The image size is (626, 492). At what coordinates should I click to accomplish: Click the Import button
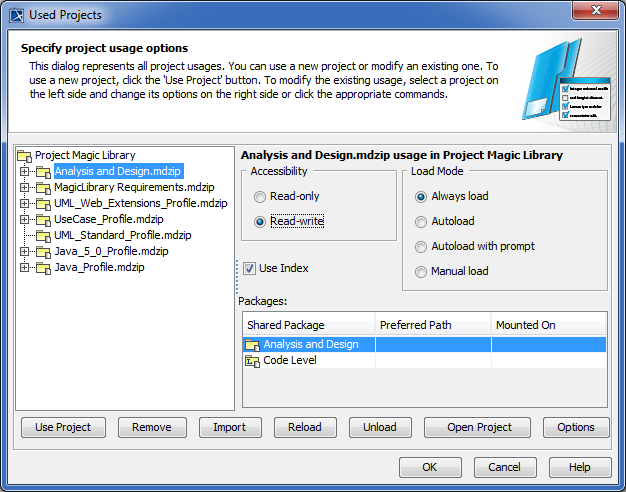point(230,427)
